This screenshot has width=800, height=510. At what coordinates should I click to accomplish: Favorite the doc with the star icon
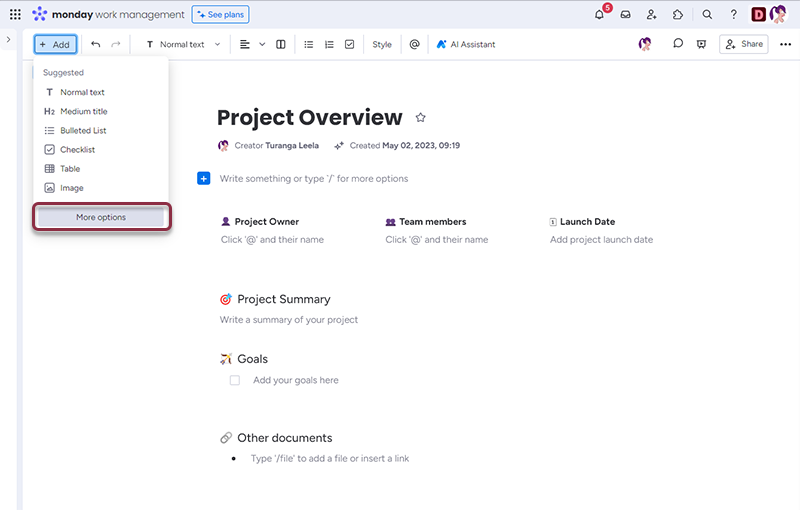click(x=420, y=118)
